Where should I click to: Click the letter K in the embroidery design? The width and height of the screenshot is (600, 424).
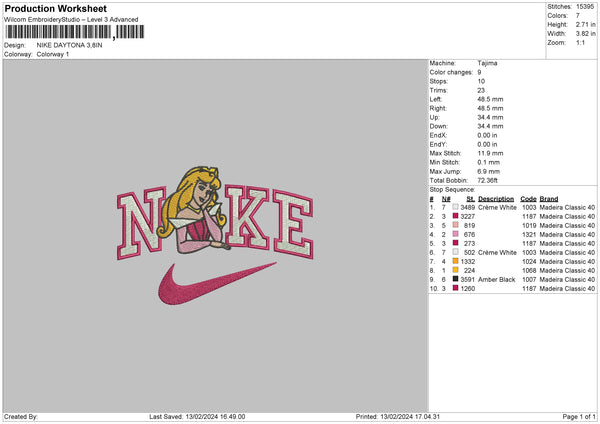[x=247, y=217]
